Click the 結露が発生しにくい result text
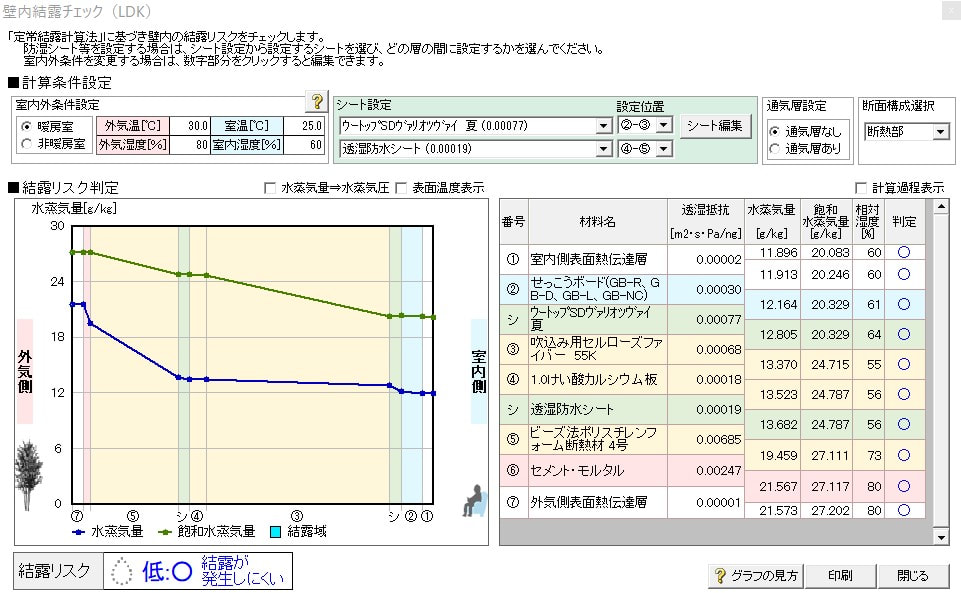 pos(243,570)
